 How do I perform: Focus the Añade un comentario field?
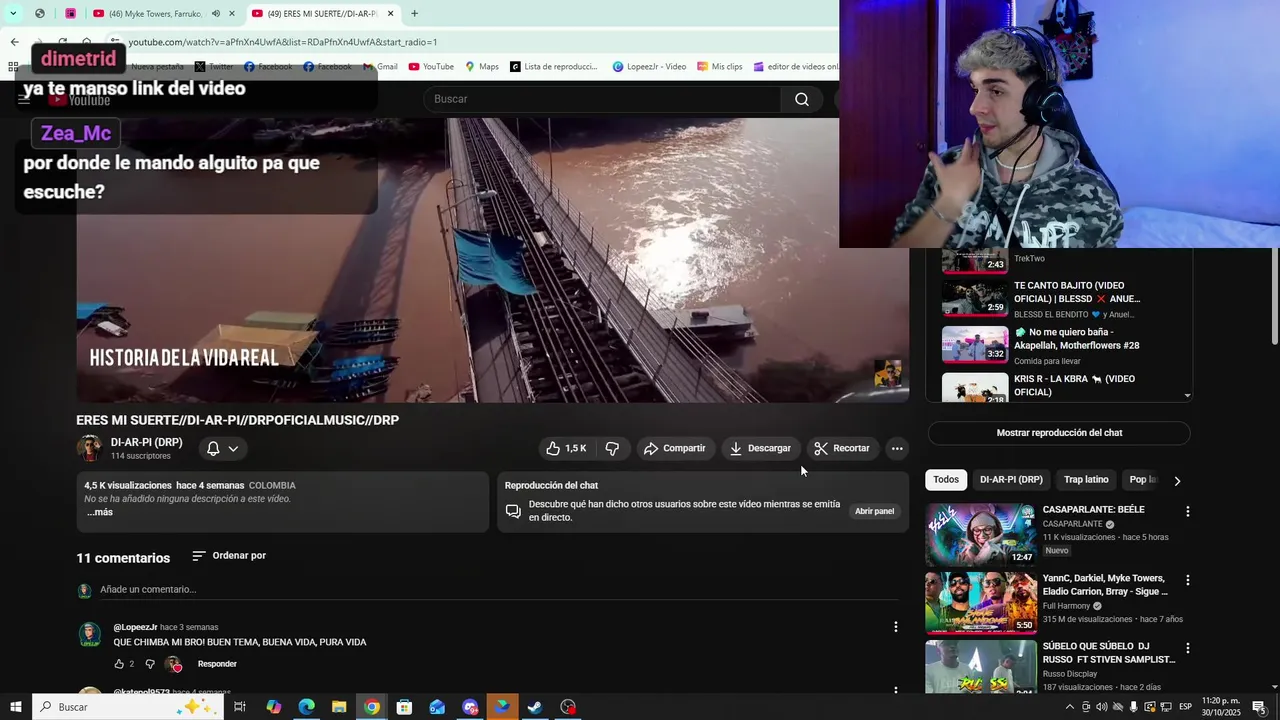click(x=498, y=589)
